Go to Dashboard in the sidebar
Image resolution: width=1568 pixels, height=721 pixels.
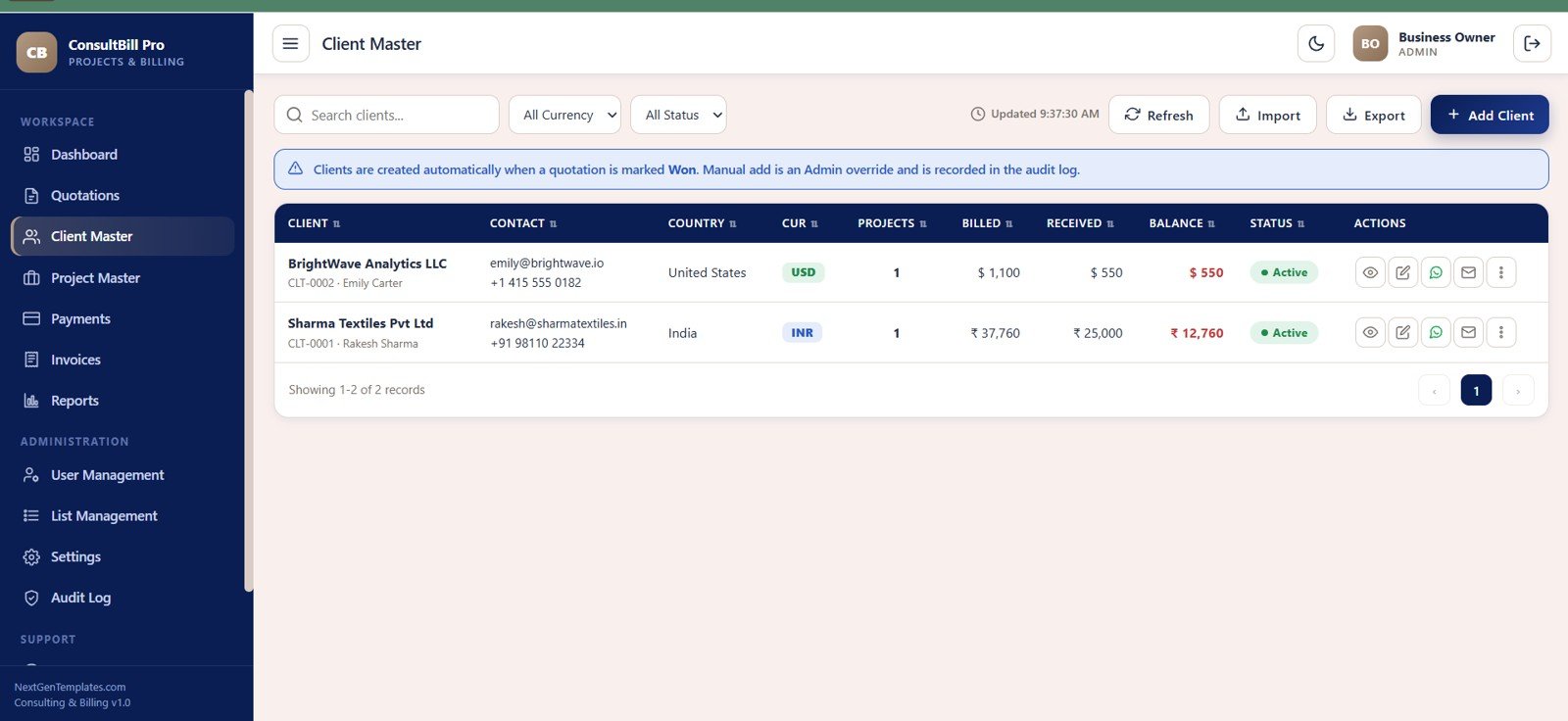click(x=122, y=155)
